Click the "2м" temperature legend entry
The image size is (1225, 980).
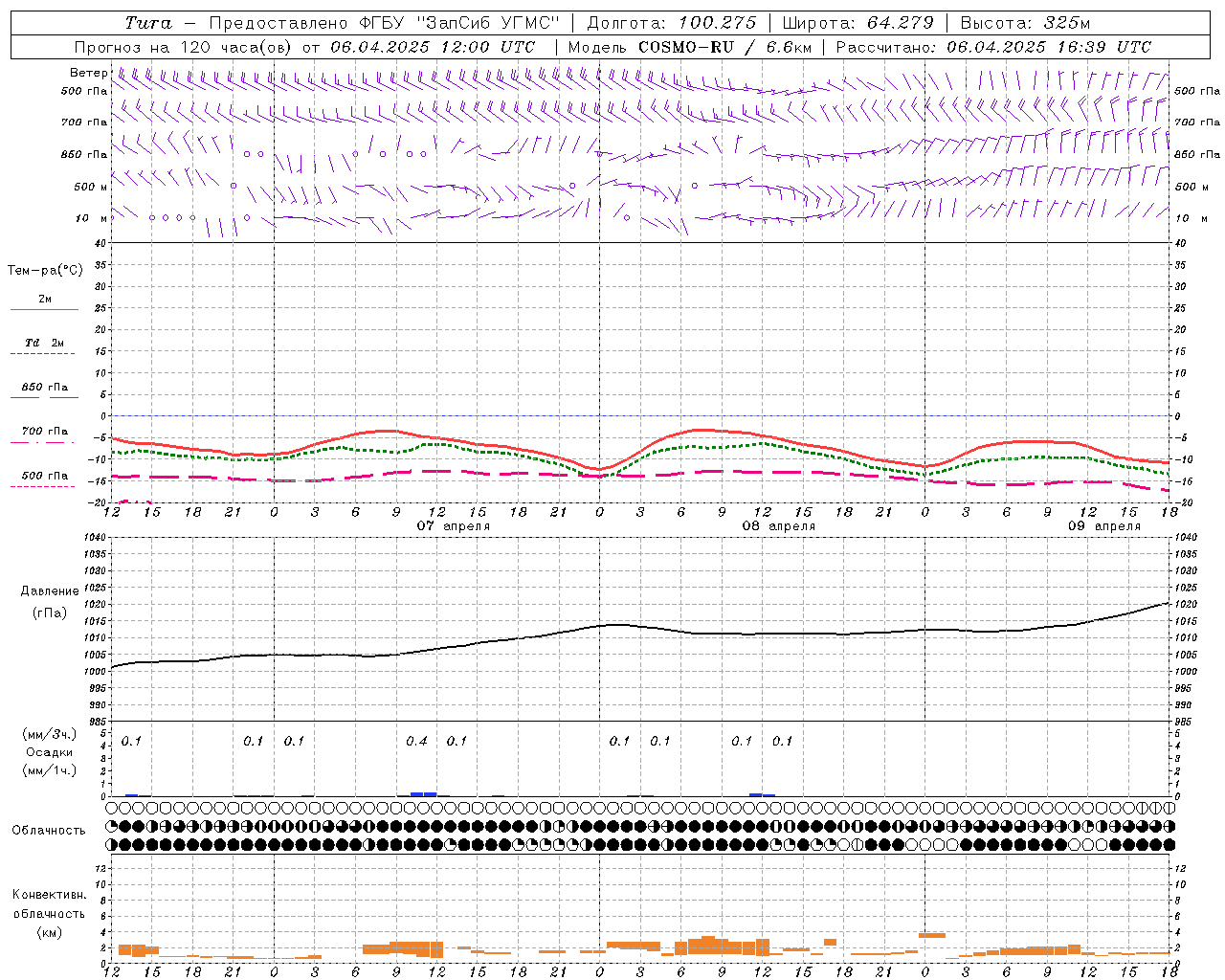click(x=45, y=299)
